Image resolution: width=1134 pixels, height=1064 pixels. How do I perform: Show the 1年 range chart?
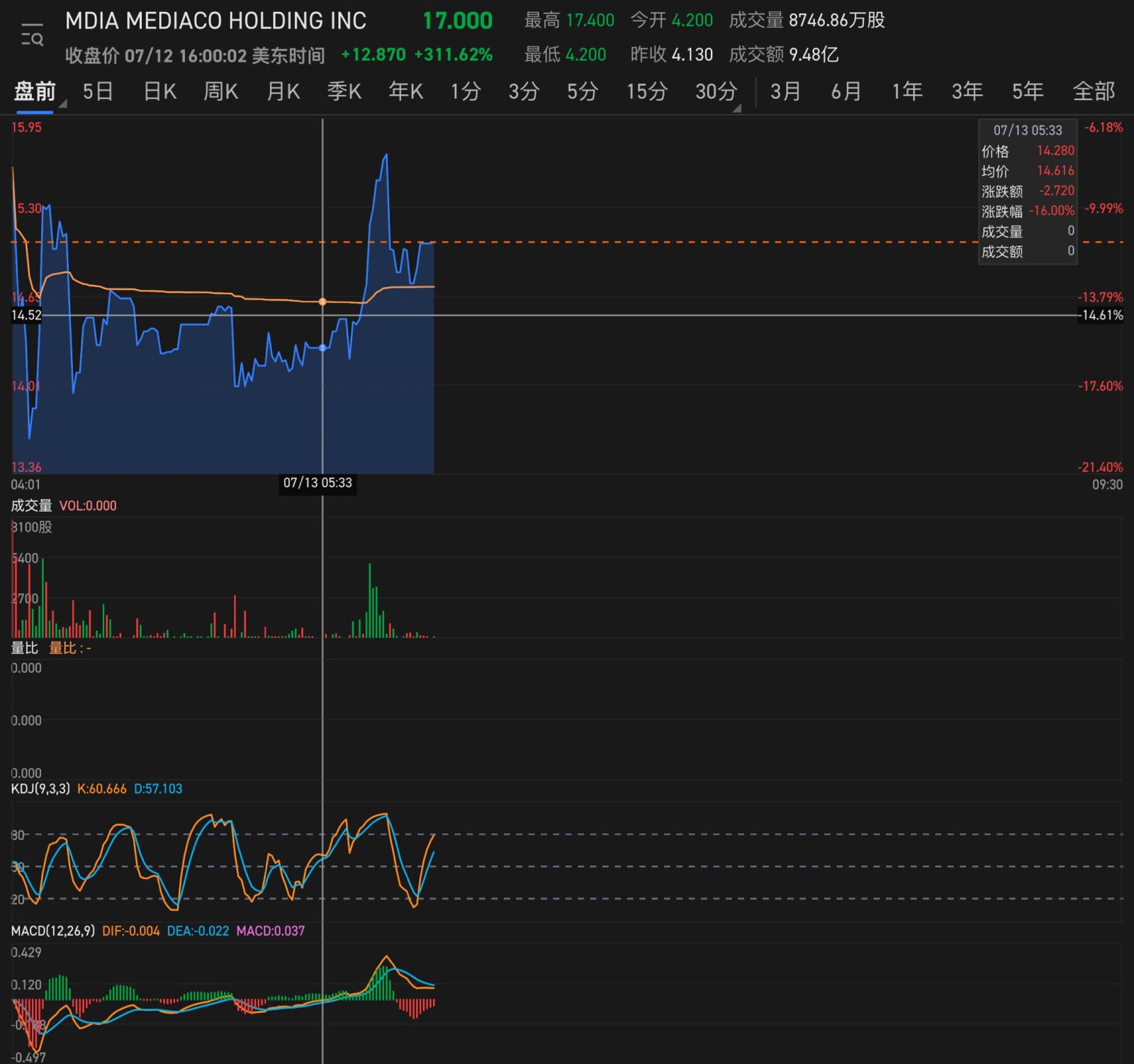coord(906,91)
